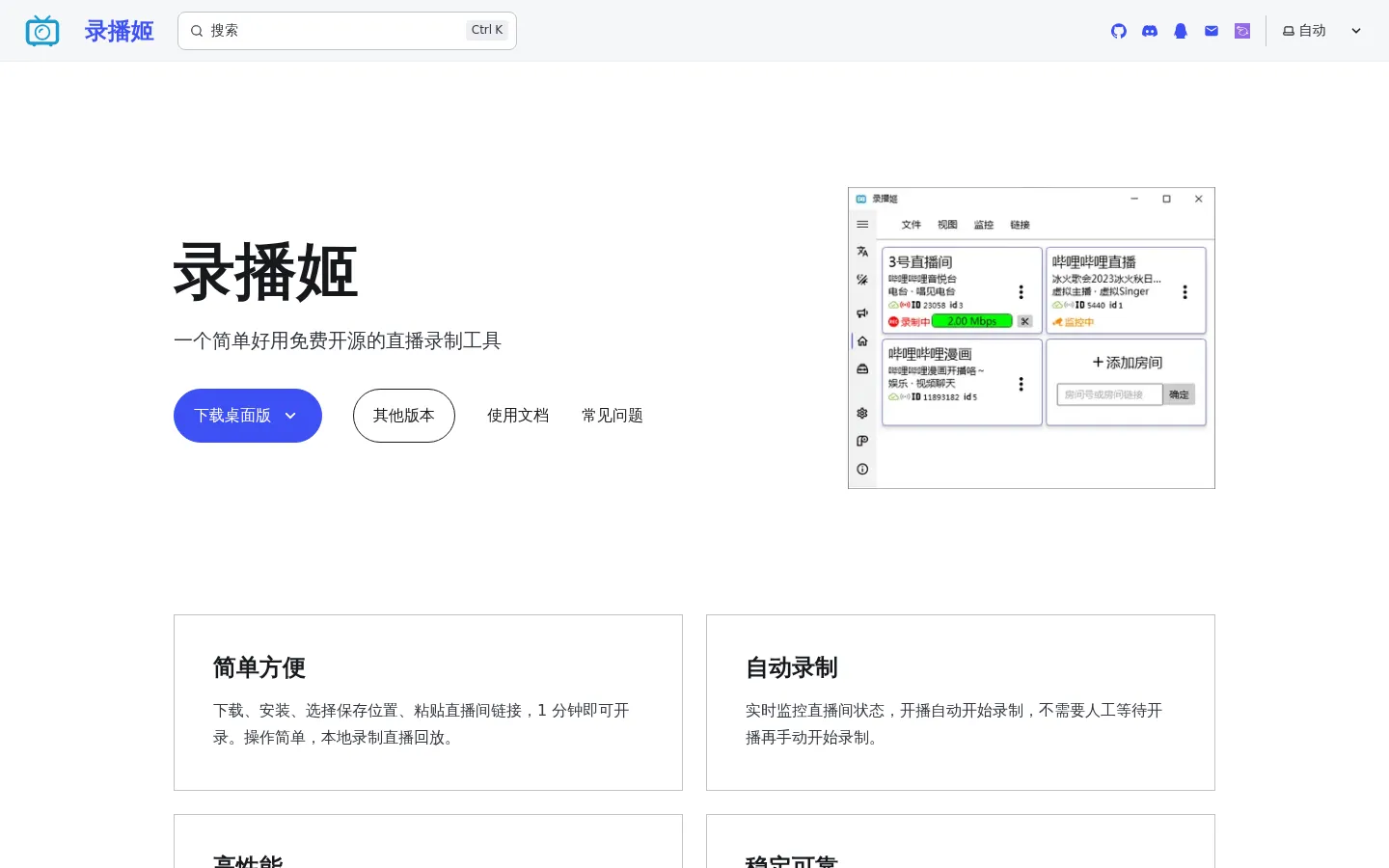Expand the 自动 theme mode dropdown
The width and height of the screenshot is (1389, 868).
[1321, 31]
